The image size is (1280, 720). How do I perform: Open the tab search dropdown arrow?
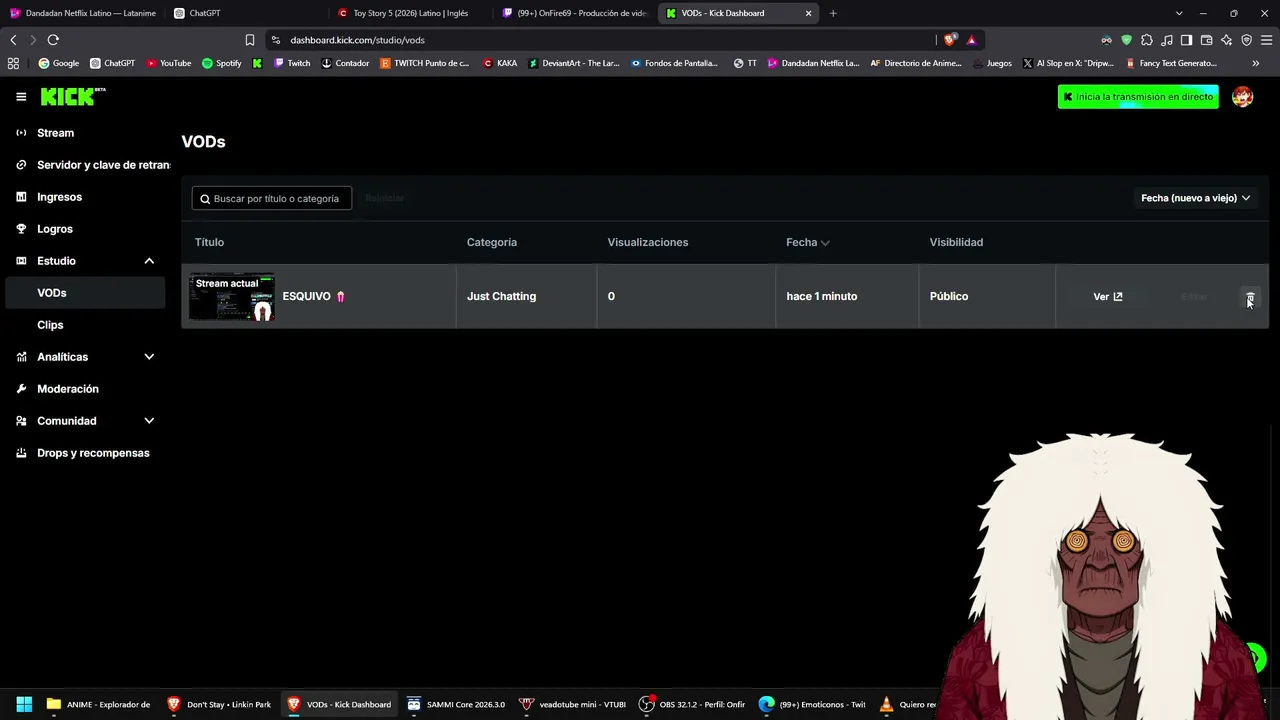tap(1179, 13)
